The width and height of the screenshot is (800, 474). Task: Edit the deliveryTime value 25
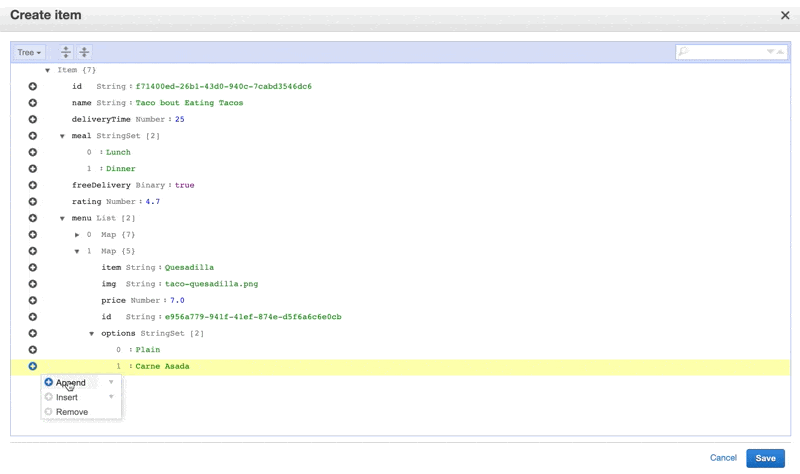(x=180, y=119)
